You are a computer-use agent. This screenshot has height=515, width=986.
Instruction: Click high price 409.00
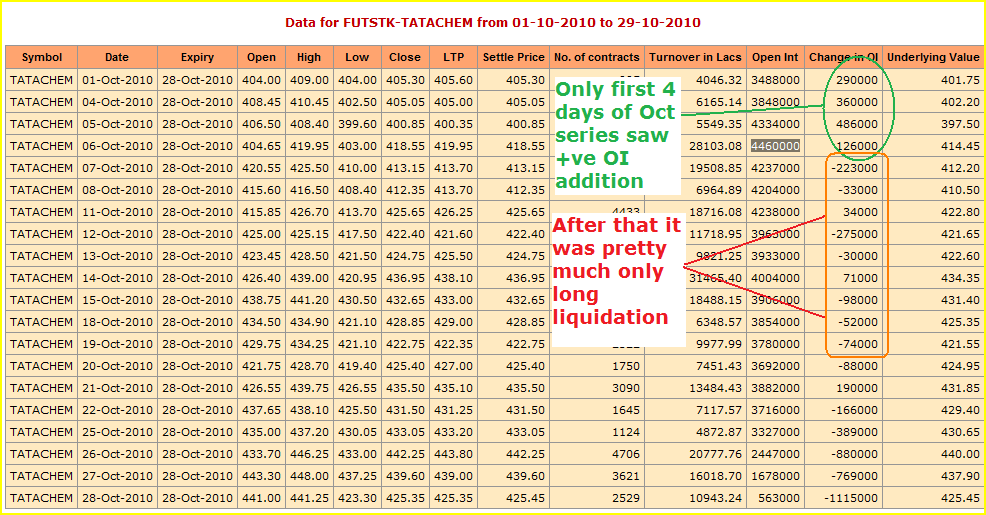(309, 80)
